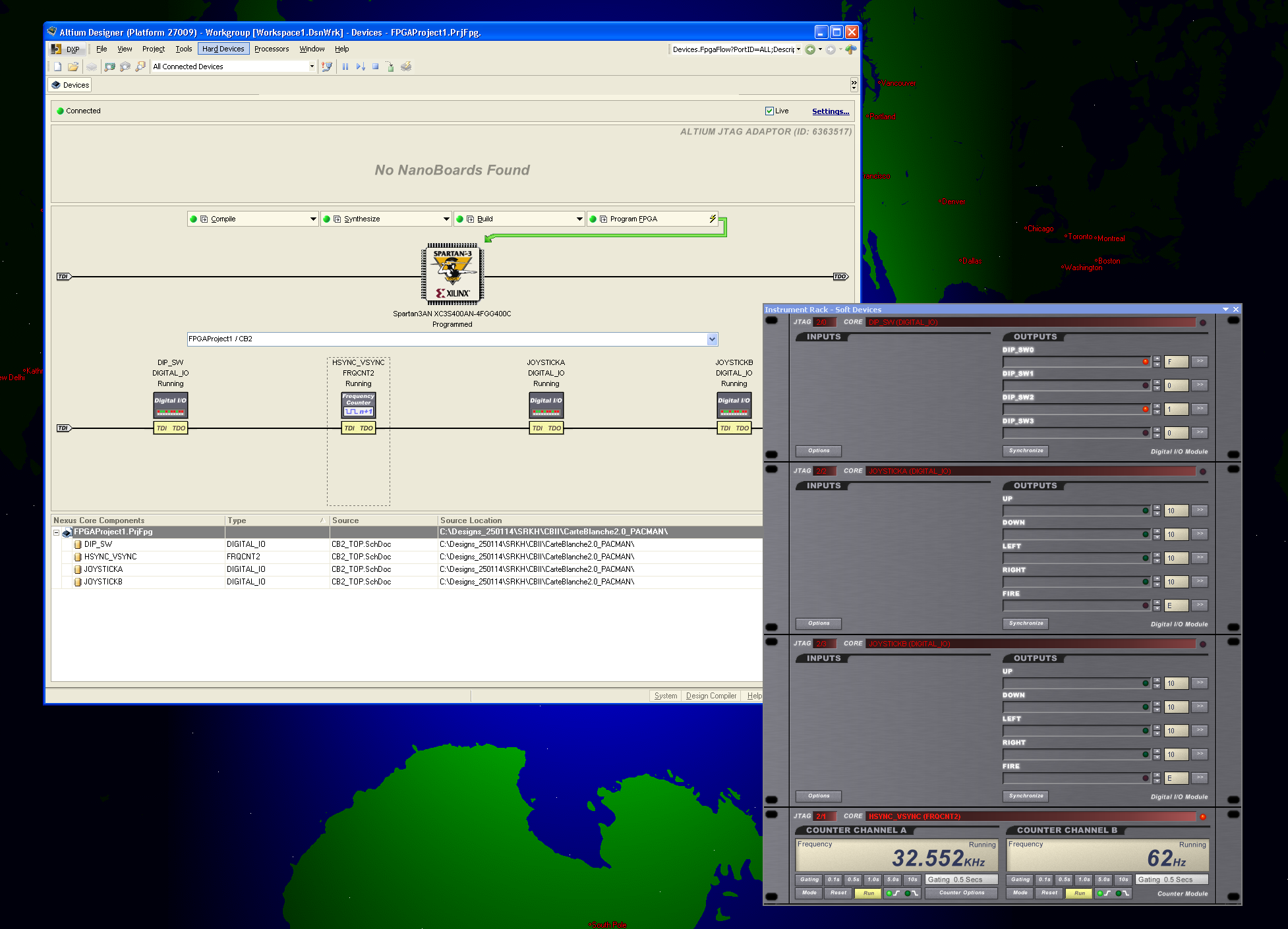Viewport: 1288px width, 929px height.
Task: Click the home cloud icon in navigation bar
Action: click(x=851, y=49)
